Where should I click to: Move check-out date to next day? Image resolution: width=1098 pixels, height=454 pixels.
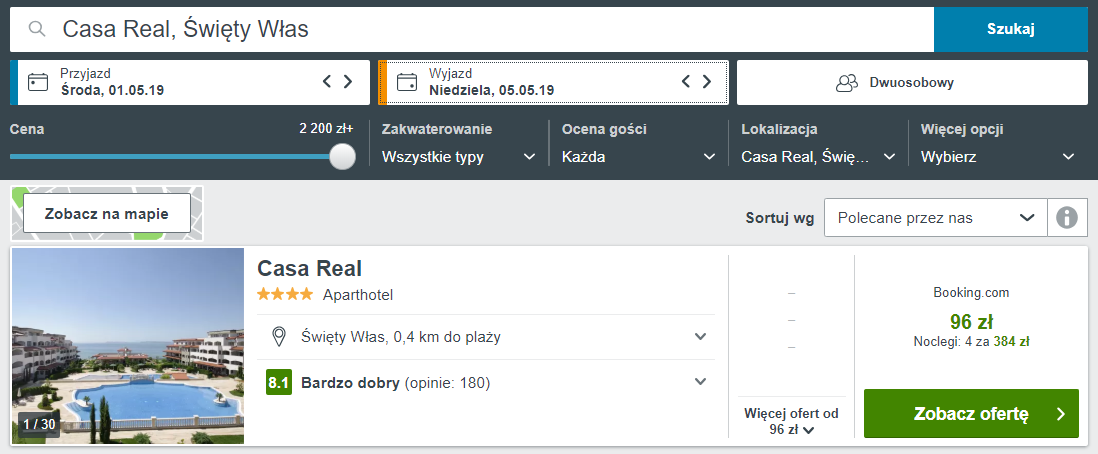tap(707, 82)
